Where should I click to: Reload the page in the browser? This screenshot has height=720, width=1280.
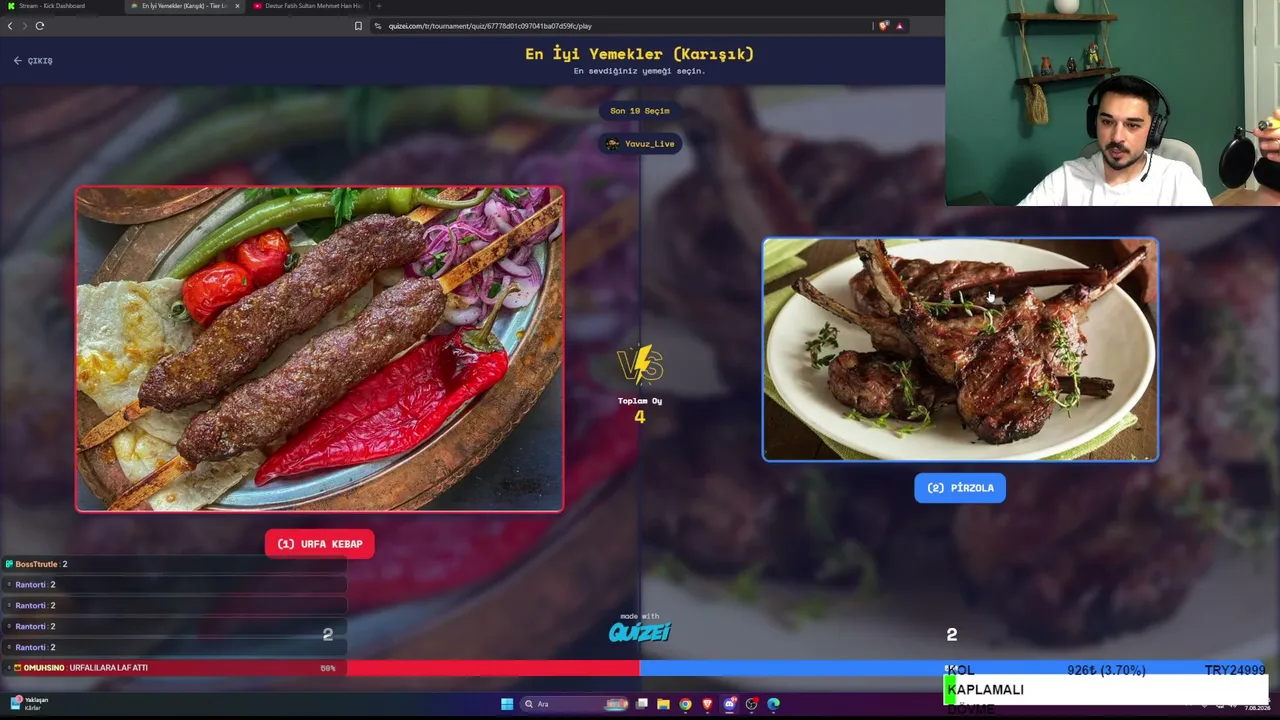[x=40, y=26]
